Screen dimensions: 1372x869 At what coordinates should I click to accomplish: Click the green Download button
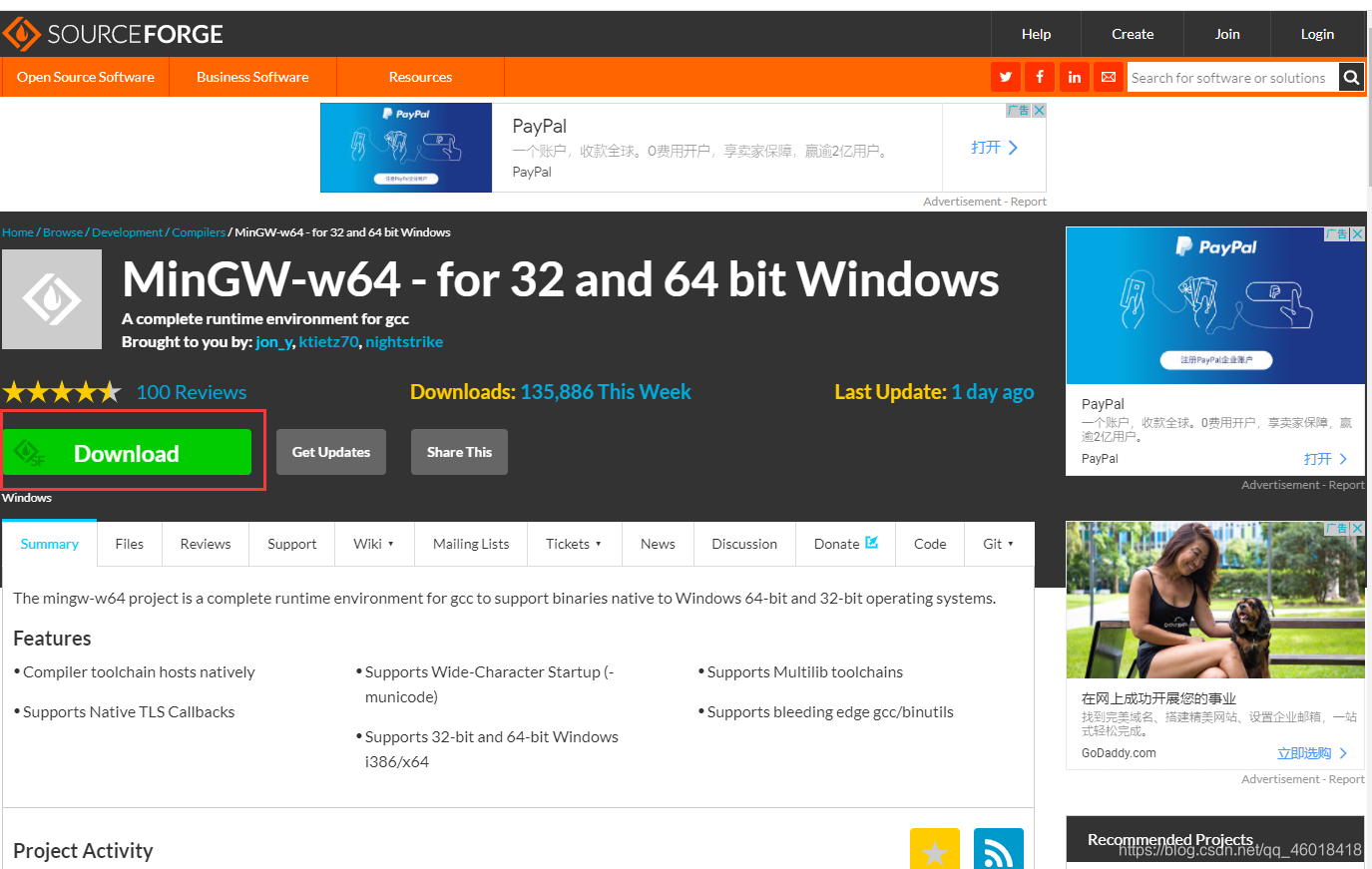(x=127, y=453)
